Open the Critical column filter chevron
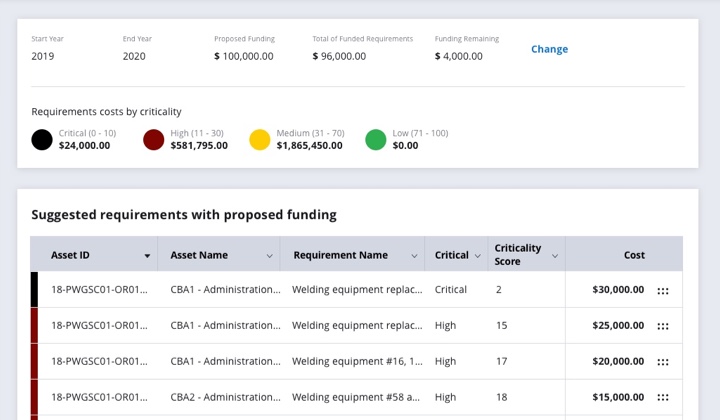The height and width of the screenshot is (420, 720). (478, 256)
